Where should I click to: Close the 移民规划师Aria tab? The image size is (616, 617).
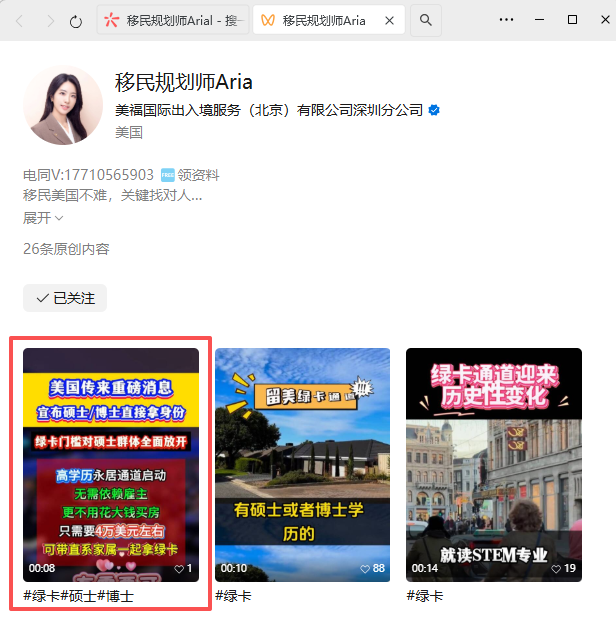[x=389, y=20]
